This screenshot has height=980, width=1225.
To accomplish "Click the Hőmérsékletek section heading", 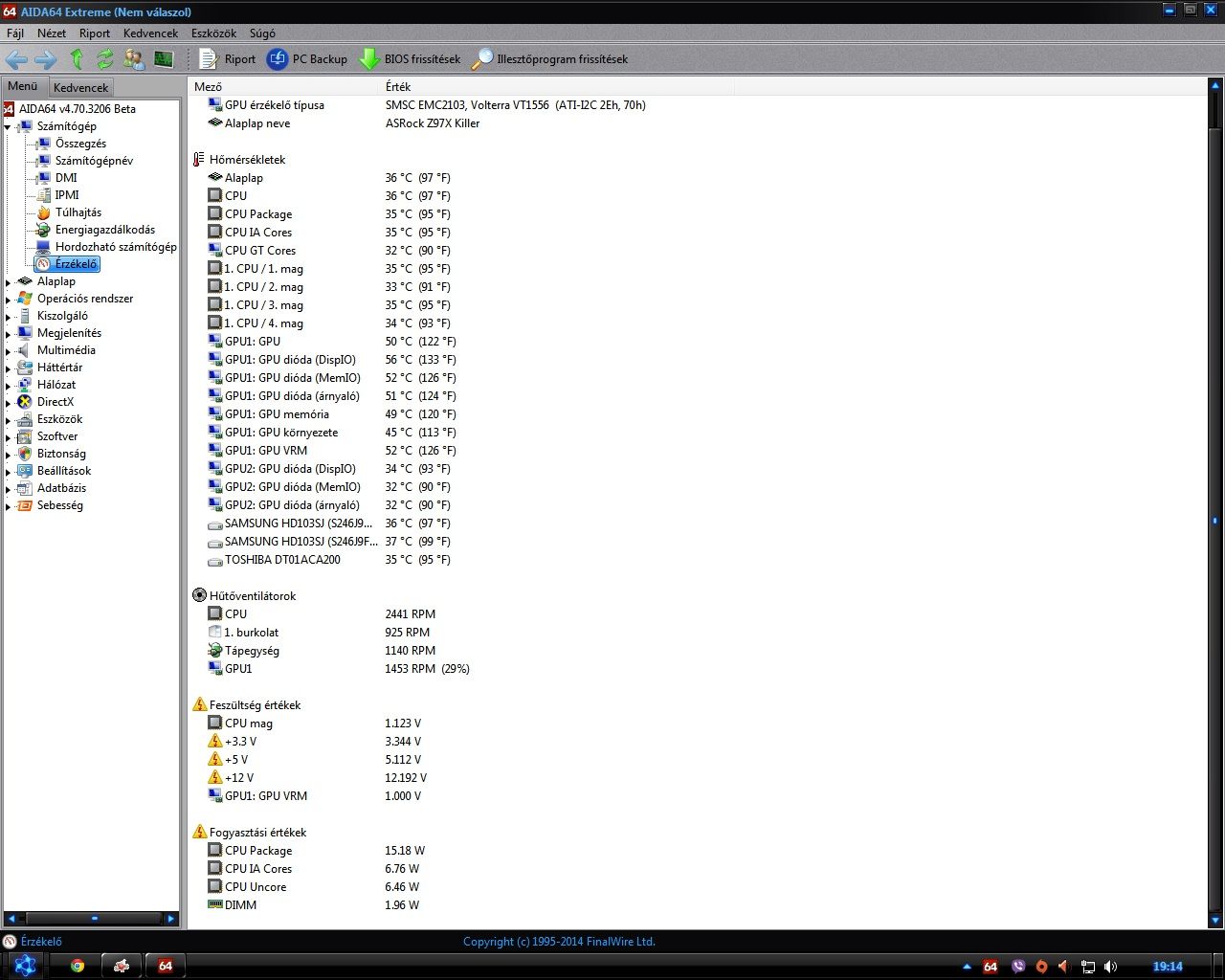I will (247, 160).
